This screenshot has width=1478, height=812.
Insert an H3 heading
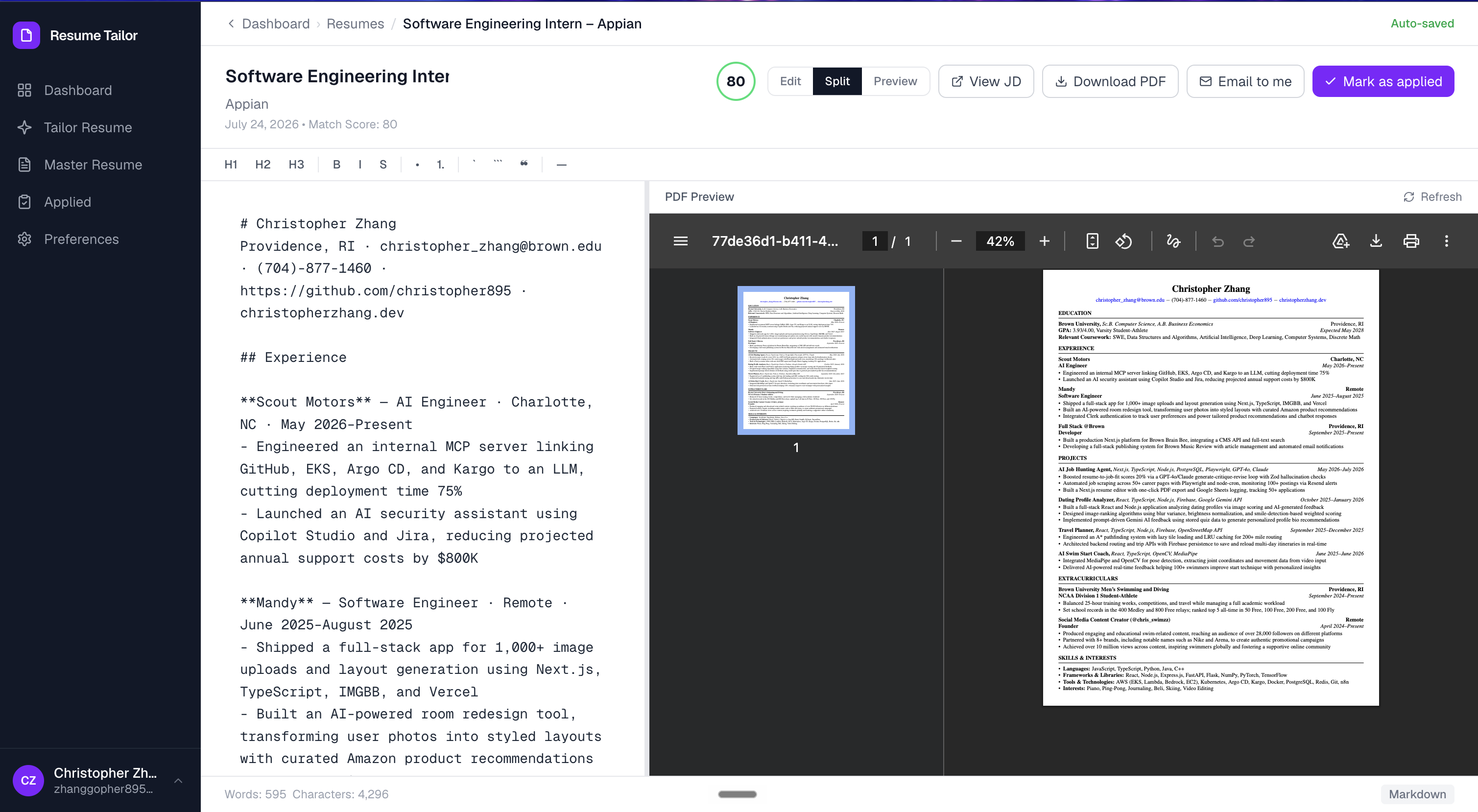296,165
